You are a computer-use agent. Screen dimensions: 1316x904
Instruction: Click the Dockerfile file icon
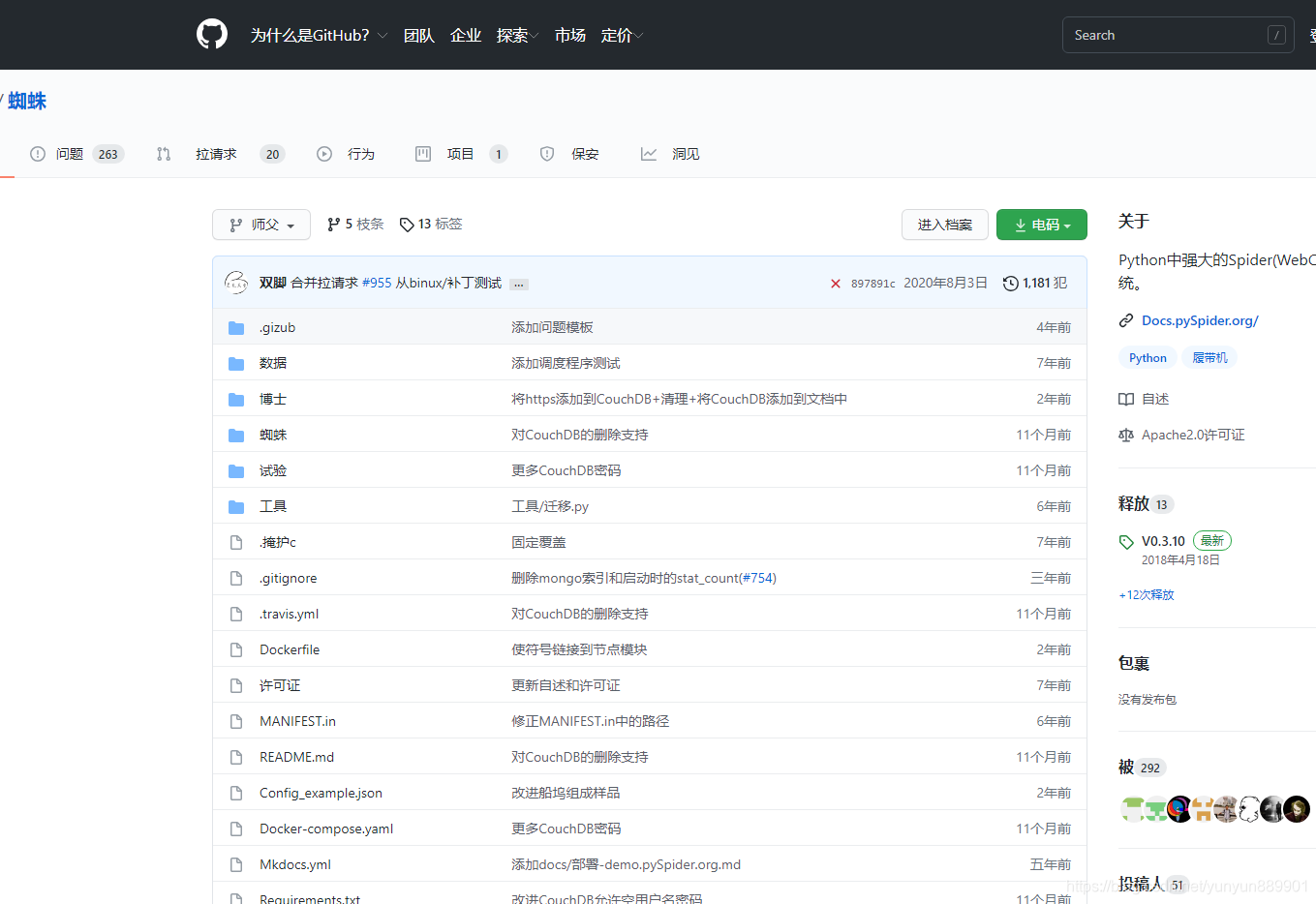click(x=236, y=650)
